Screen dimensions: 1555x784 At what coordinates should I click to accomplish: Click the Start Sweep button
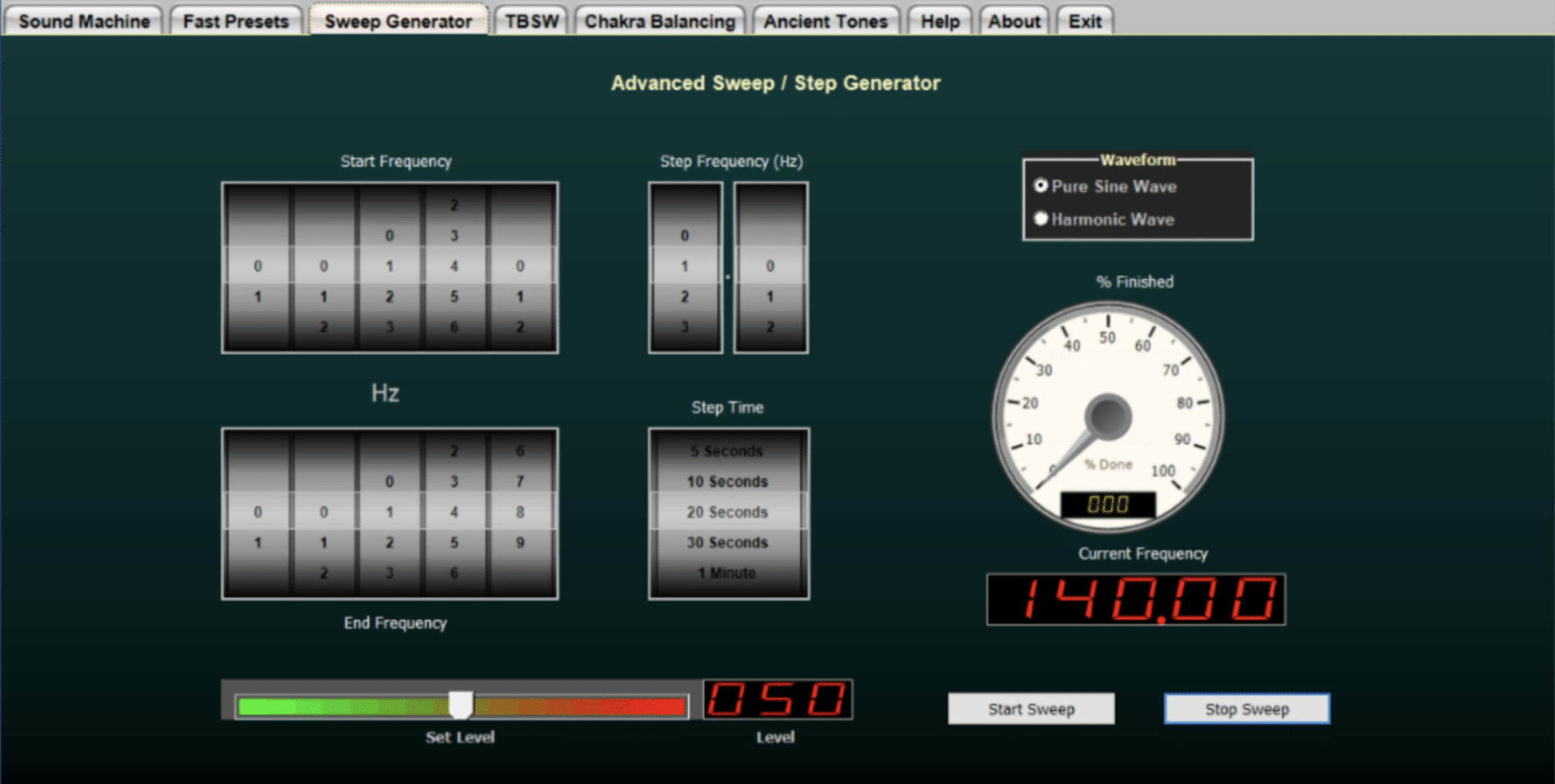point(1031,709)
